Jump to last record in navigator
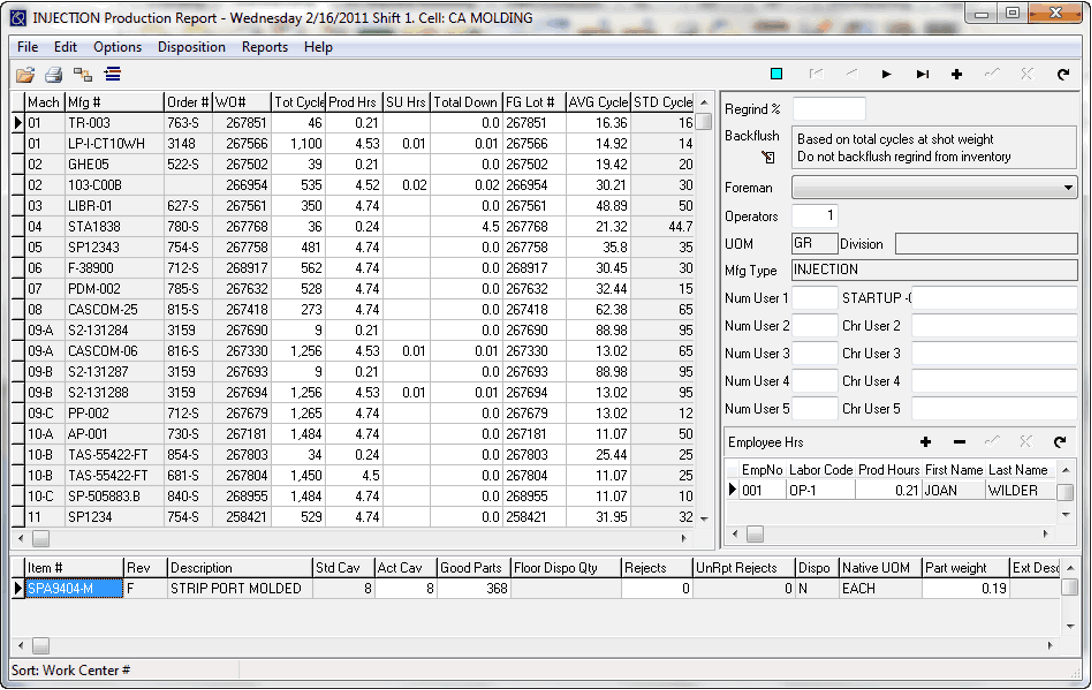The image size is (1092, 690). coord(922,74)
